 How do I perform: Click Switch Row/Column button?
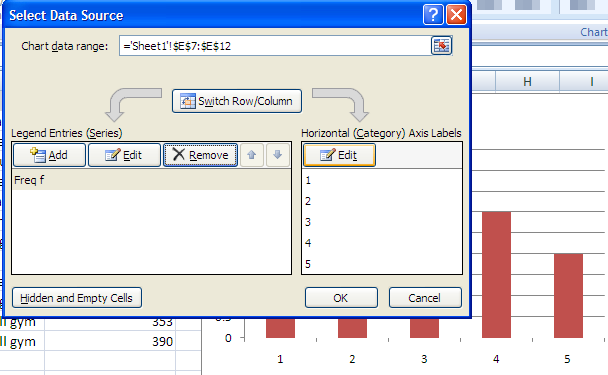[x=237, y=101]
